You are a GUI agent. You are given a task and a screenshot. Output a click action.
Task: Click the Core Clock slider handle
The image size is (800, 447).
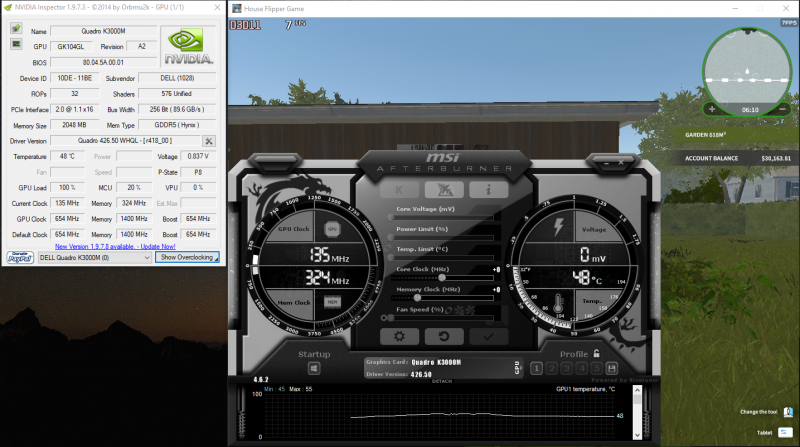point(442,278)
